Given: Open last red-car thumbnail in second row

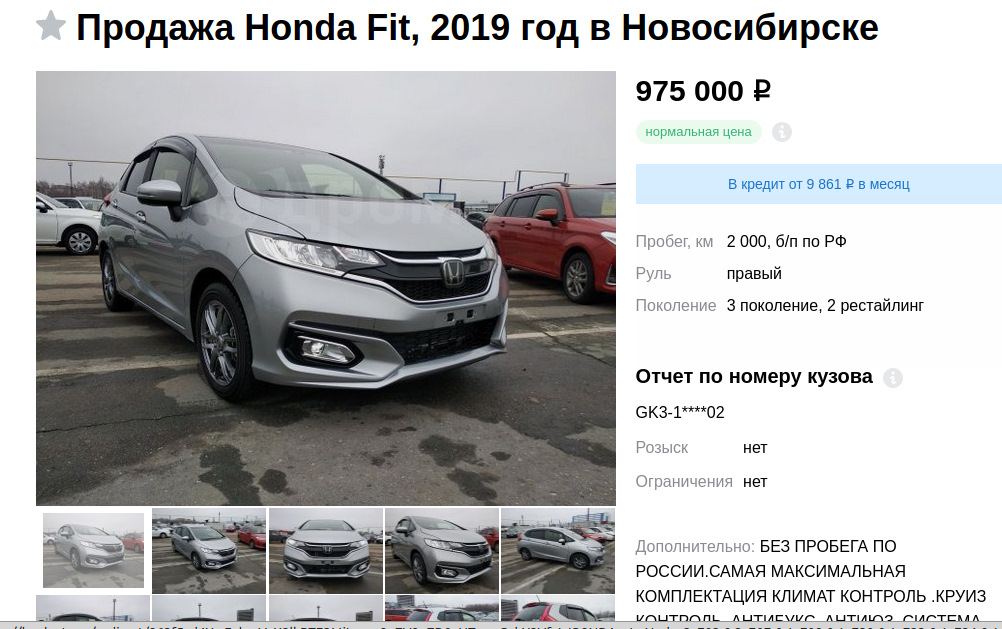Looking at the screenshot, I should click(558, 608).
